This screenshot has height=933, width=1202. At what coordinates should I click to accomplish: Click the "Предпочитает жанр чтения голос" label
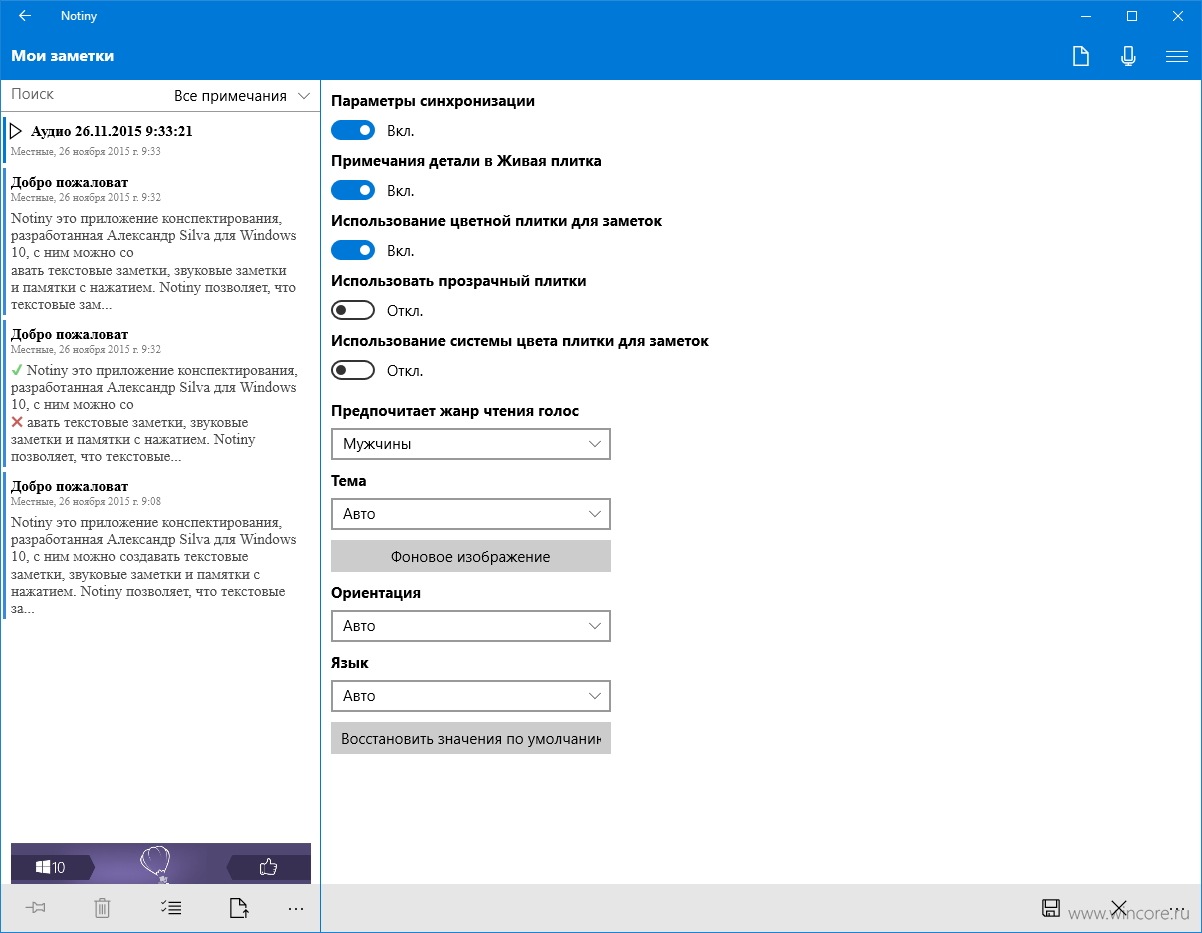[455, 411]
